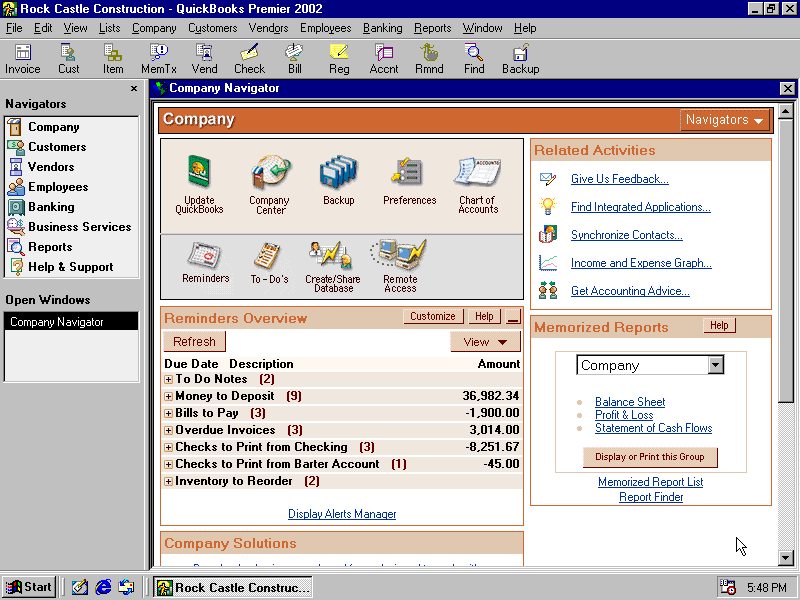The image size is (800, 600).
Task: Open the Vendors menu
Action: [x=268, y=28]
